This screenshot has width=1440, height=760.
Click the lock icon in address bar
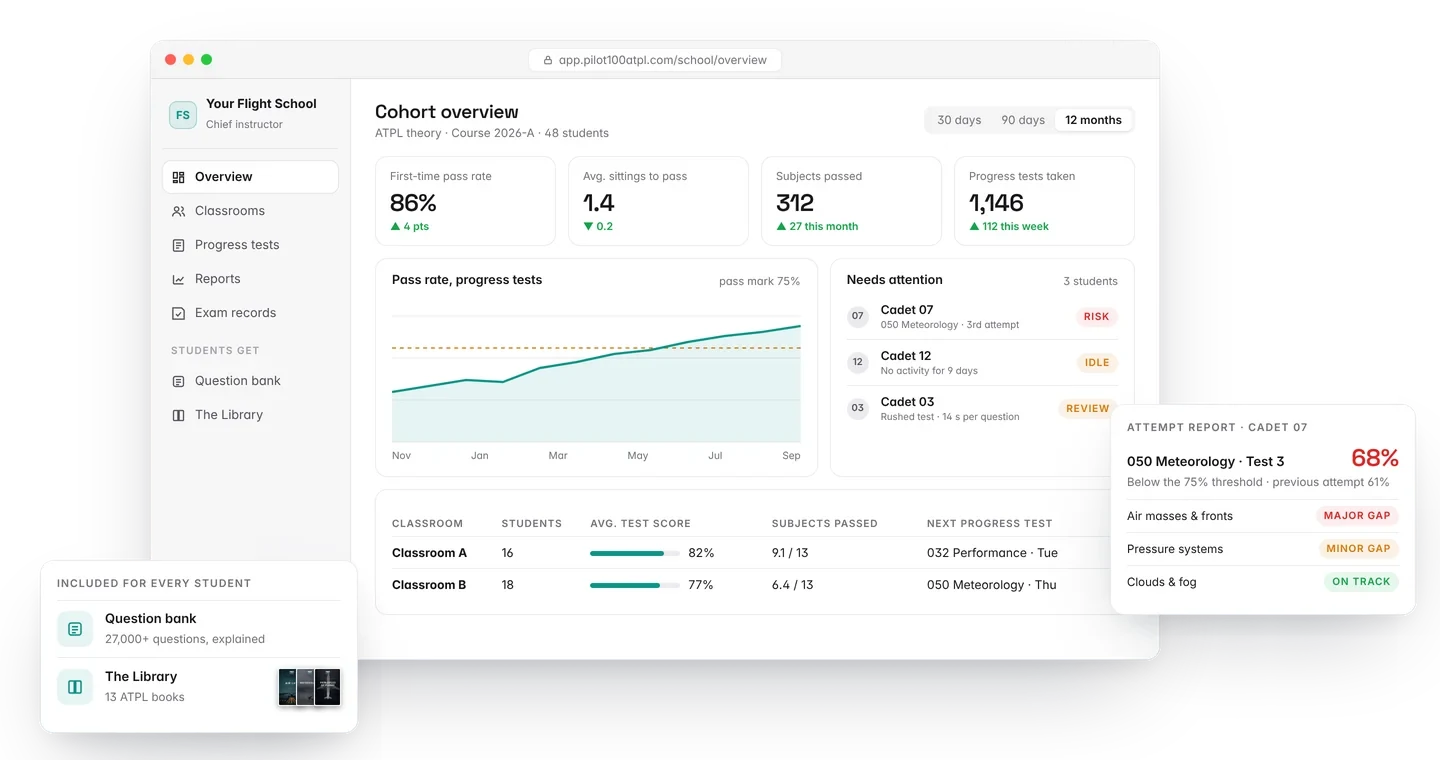[547, 60]
